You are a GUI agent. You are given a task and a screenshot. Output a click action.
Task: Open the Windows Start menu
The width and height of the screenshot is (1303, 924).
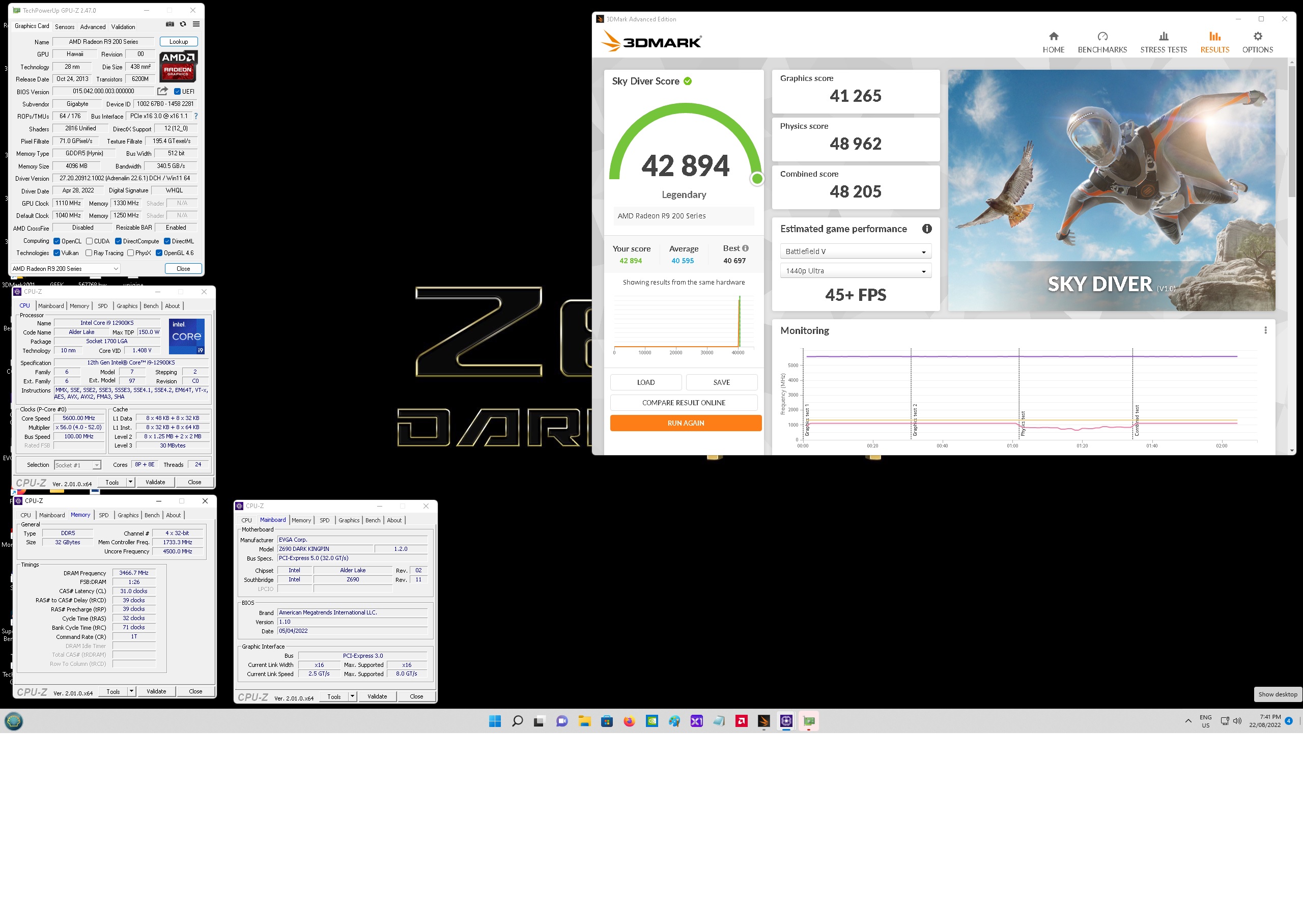[x=495, y=721]
